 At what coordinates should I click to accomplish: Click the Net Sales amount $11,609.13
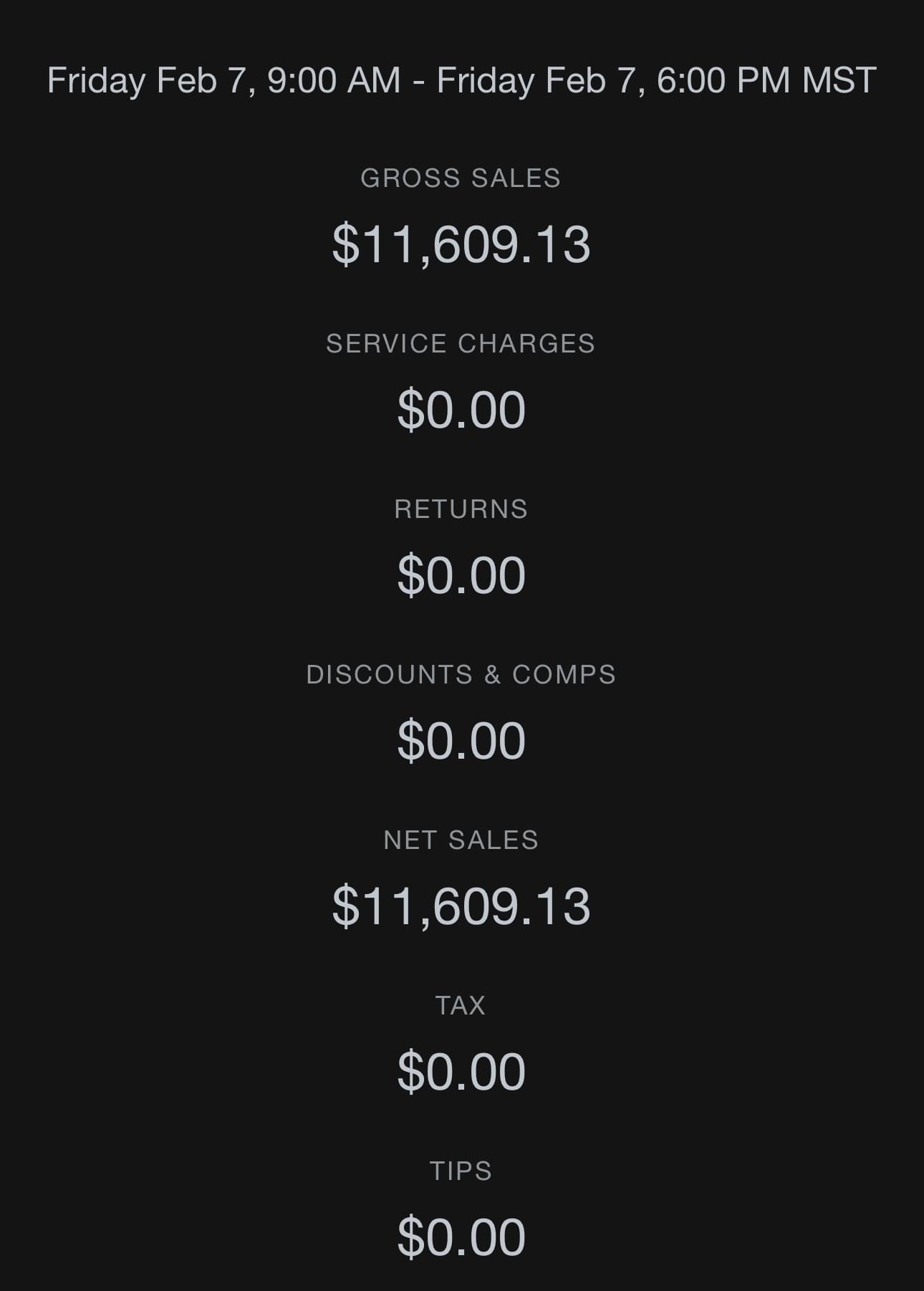click(461, 906)
